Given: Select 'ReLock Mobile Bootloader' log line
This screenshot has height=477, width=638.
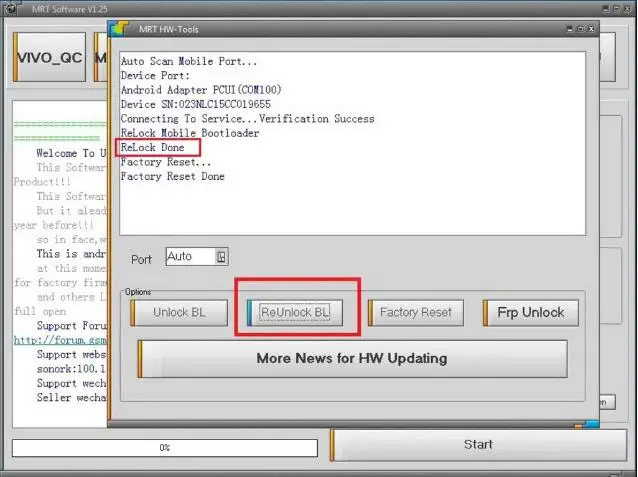Looking at the screenshot, I should pos(190,133).
